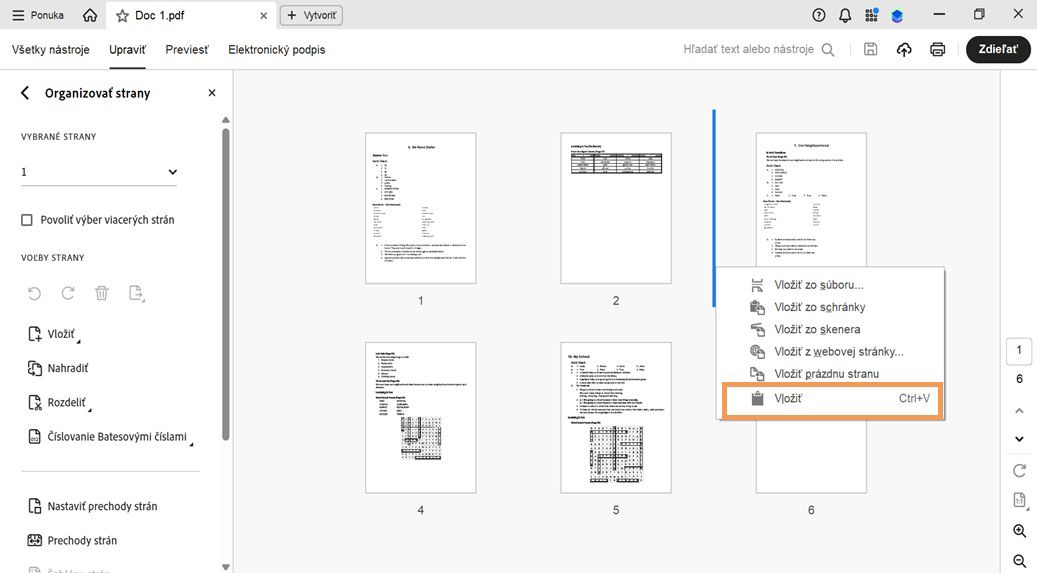Select page 3 thumbnail
1037x573 pixels.
pos(811,198)
